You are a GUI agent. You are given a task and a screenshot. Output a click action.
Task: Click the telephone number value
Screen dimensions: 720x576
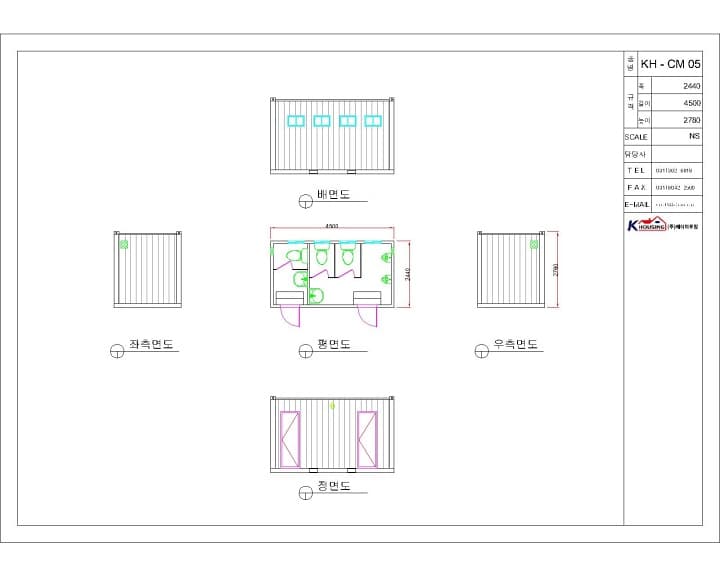pos(674,171)
